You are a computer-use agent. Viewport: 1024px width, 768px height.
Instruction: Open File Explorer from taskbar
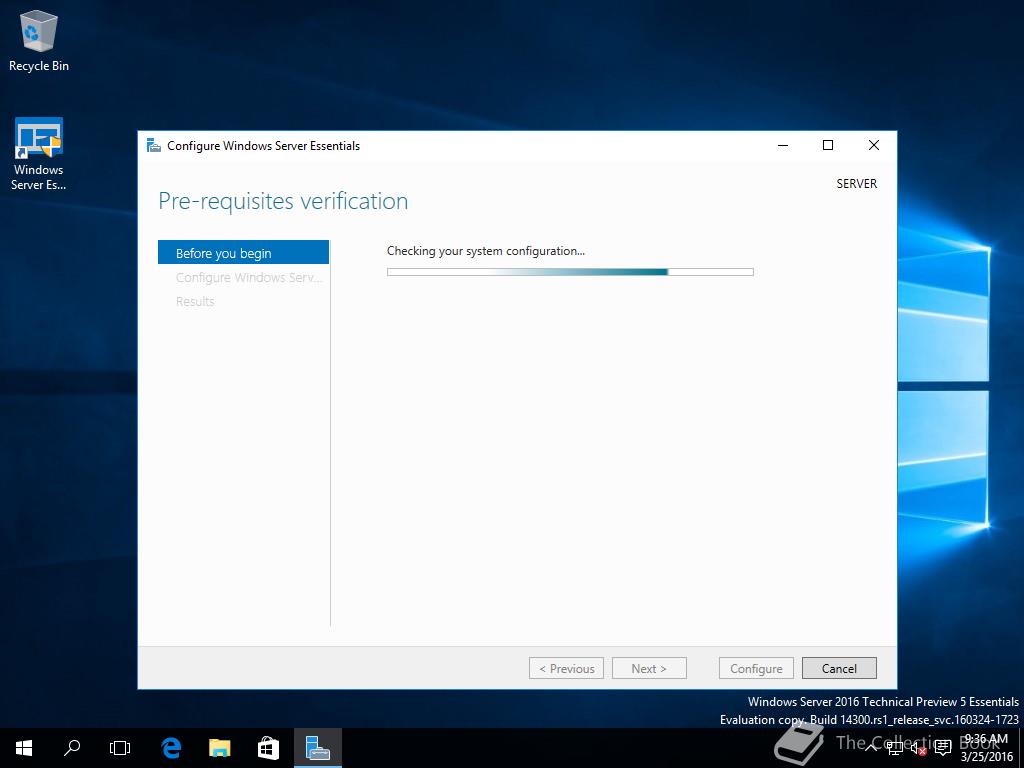pyautogui.click(x=219, y=748)
